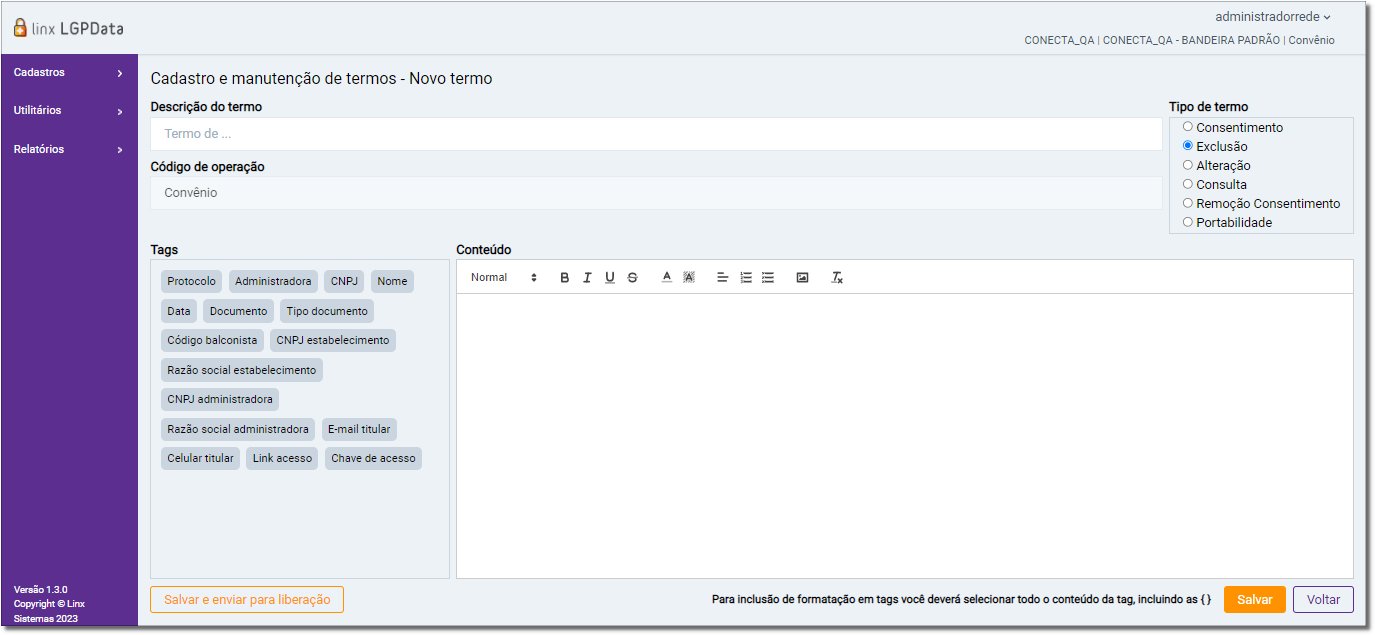Expand the Relatórios sidebar menu
Screen dimensions: 1375x635
tap(69, 150)
